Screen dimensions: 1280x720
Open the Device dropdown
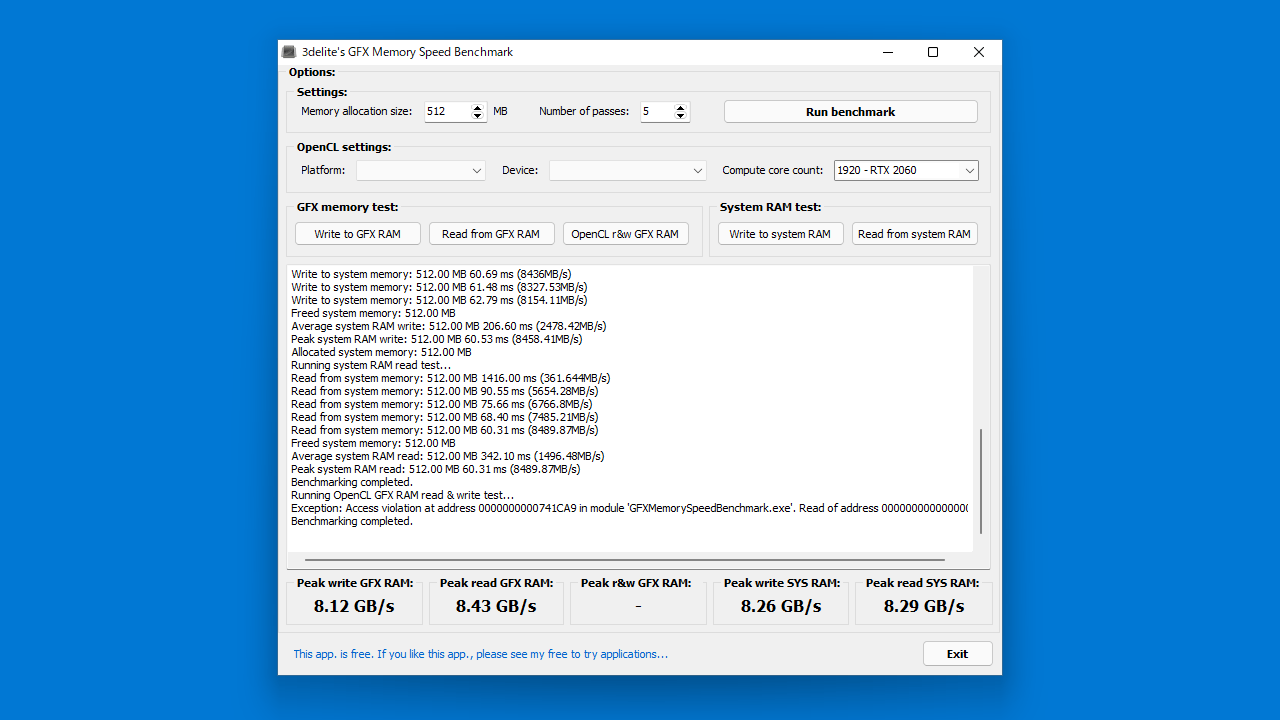pos(628,171)
